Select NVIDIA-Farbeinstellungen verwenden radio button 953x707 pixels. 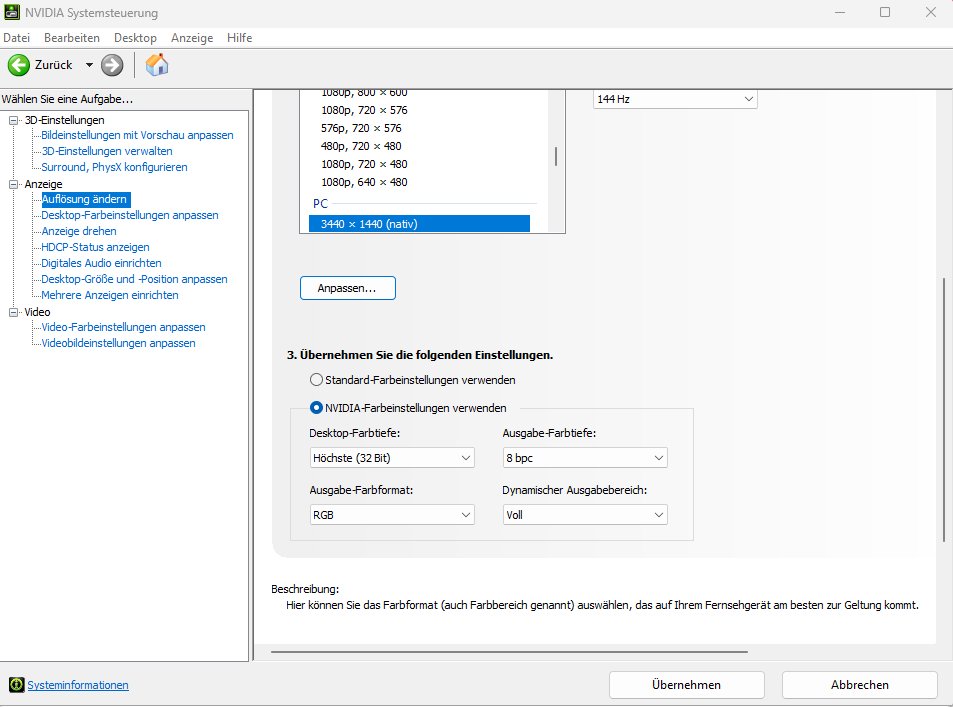(316, 408)
